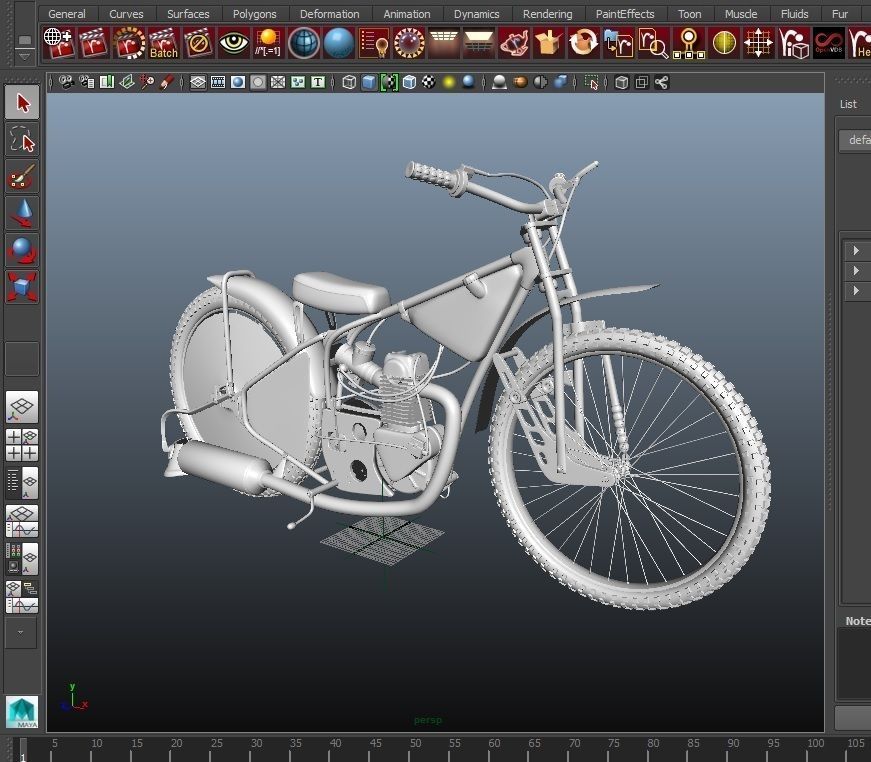Viewport: 871px width, 762px height.
Task: Choose the Lasso select tool
Action: [22, 139]
